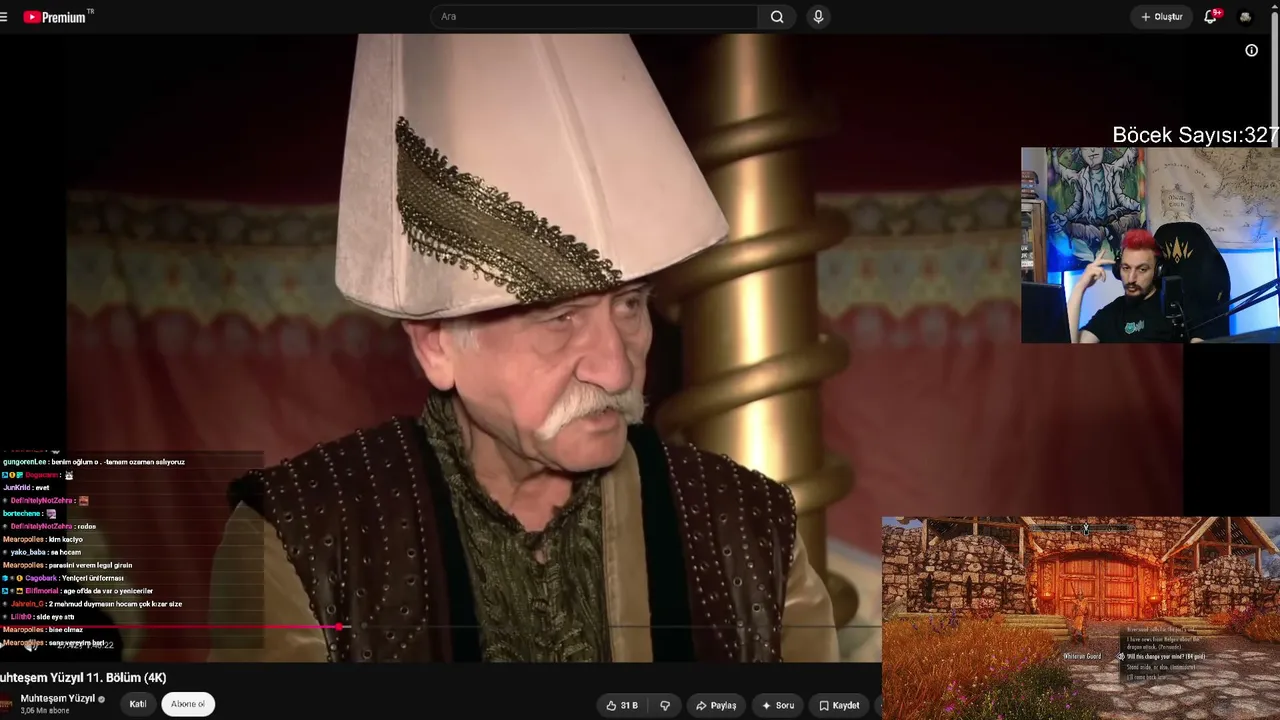This screenshot has width=1280, height=720.
Task: Click the 'Böcek Sayısı:327' counter text
Action: [x=1195, y=135]
